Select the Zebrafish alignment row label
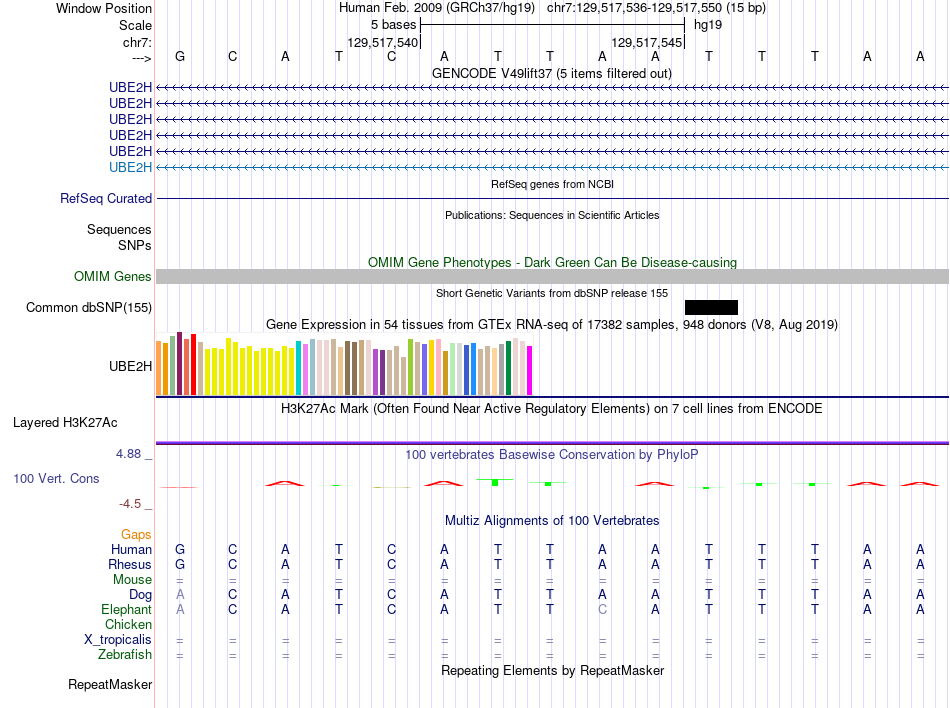This screenshot has width=950, height=708. [x=125, y=655]
